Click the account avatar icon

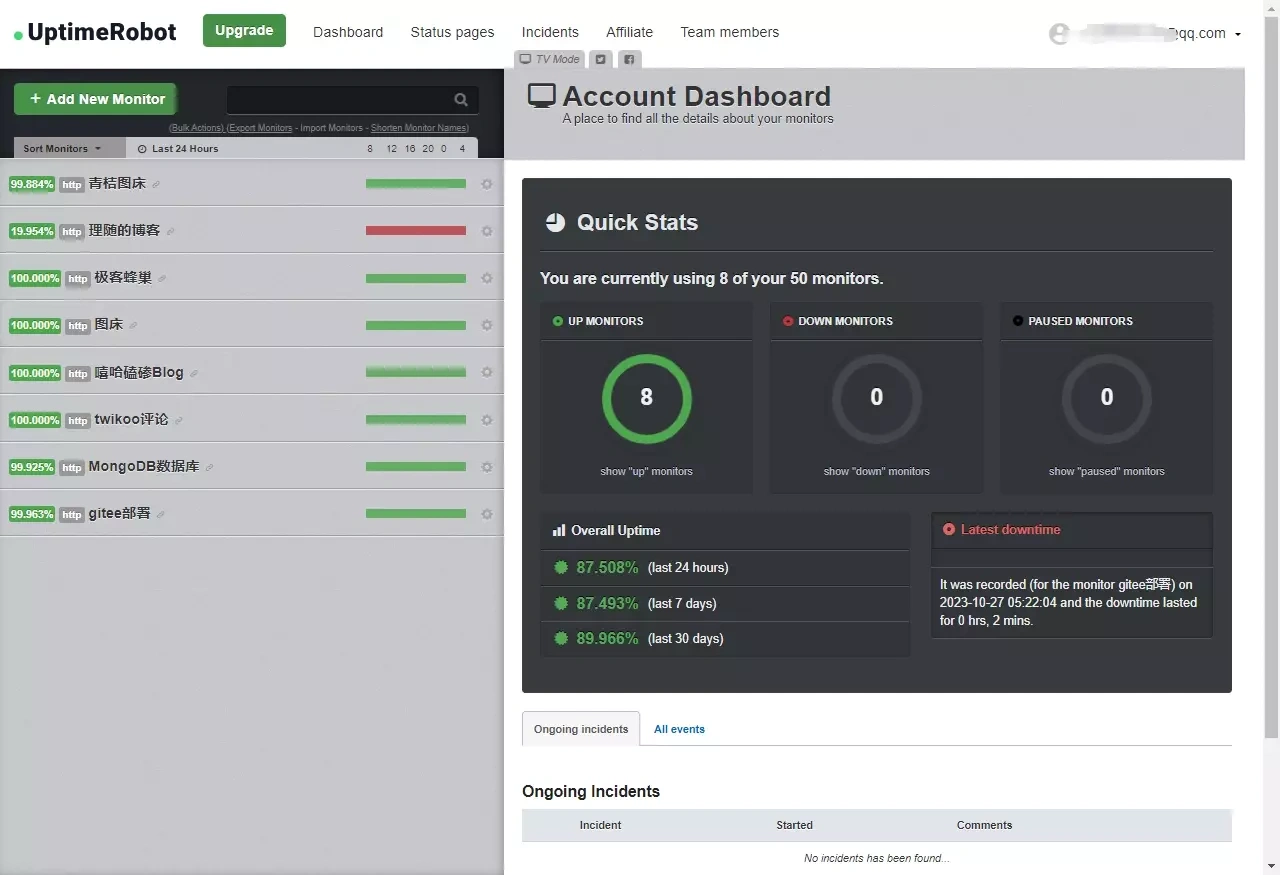(x=1059, y=34)
